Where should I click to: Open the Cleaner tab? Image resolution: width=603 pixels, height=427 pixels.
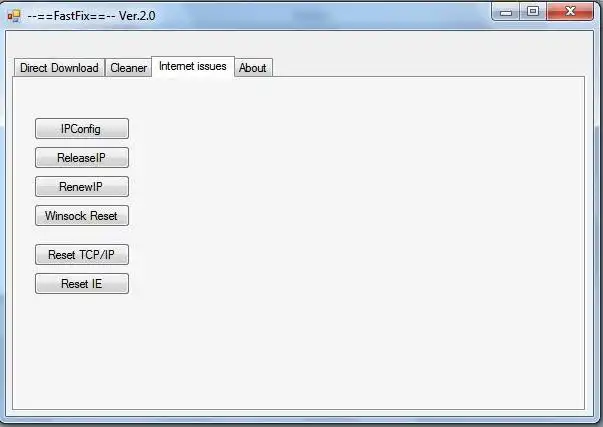coord(128,68)
